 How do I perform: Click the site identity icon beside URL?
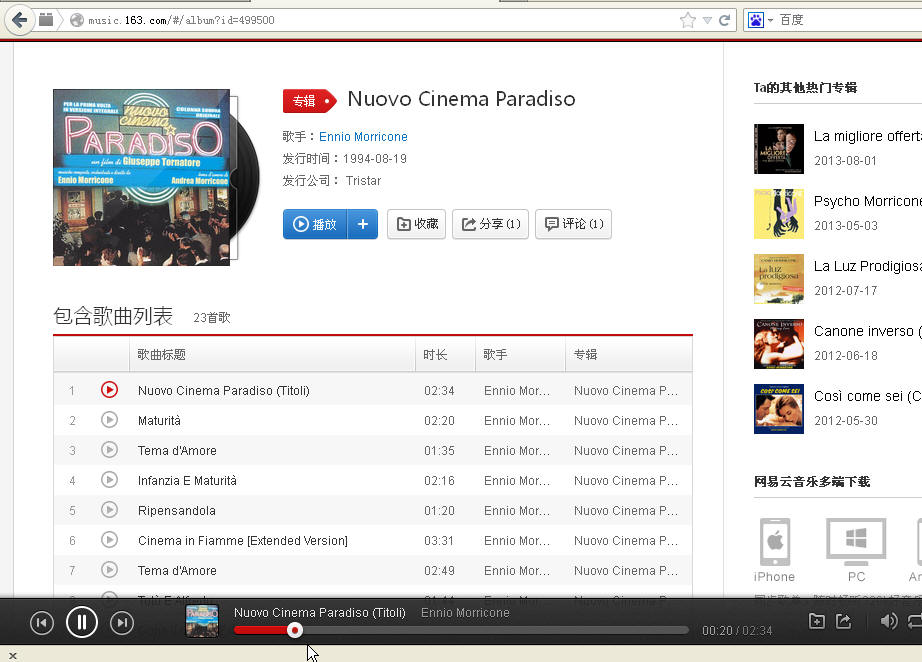pos(76,21)
